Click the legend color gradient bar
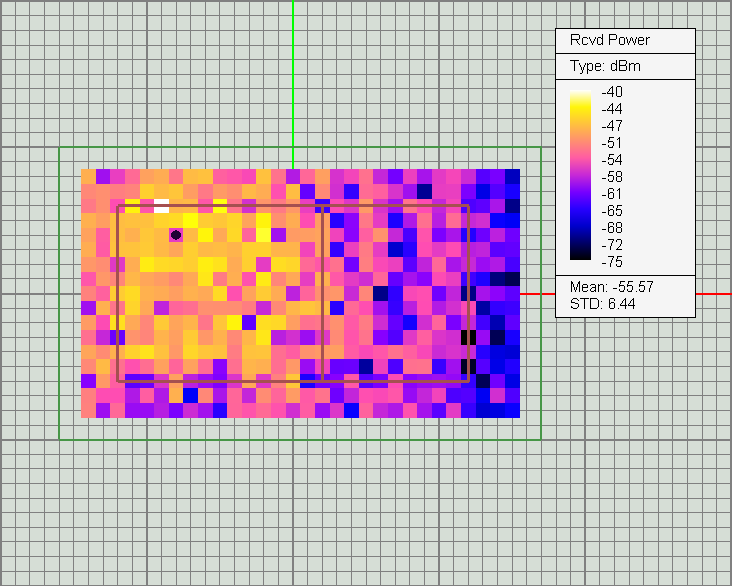 580,175
